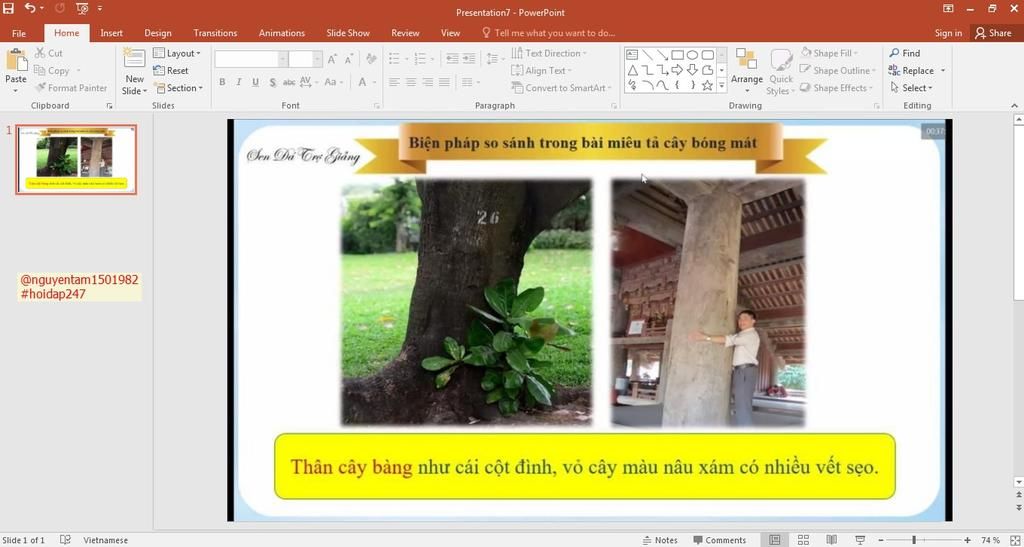Open the Layout dropdown
The width and height of the screenshot is (1024, 547).
coord(177,53)
